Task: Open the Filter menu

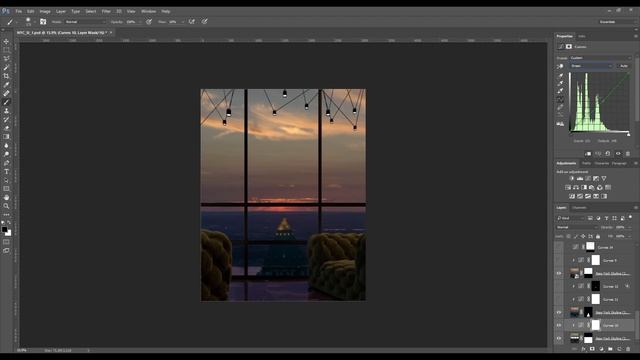Action: 106,11
